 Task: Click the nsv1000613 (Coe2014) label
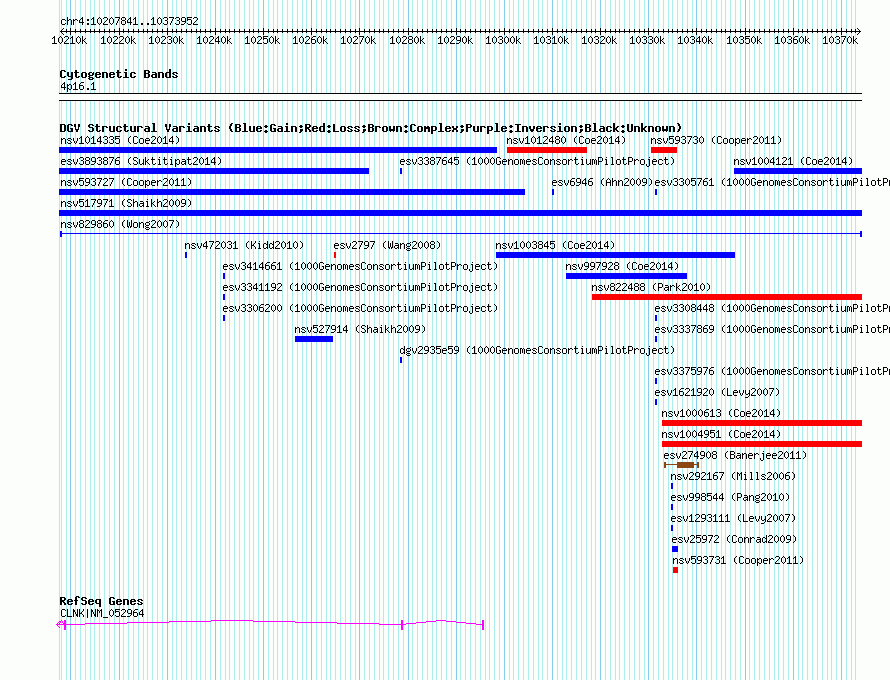(721, 413)
